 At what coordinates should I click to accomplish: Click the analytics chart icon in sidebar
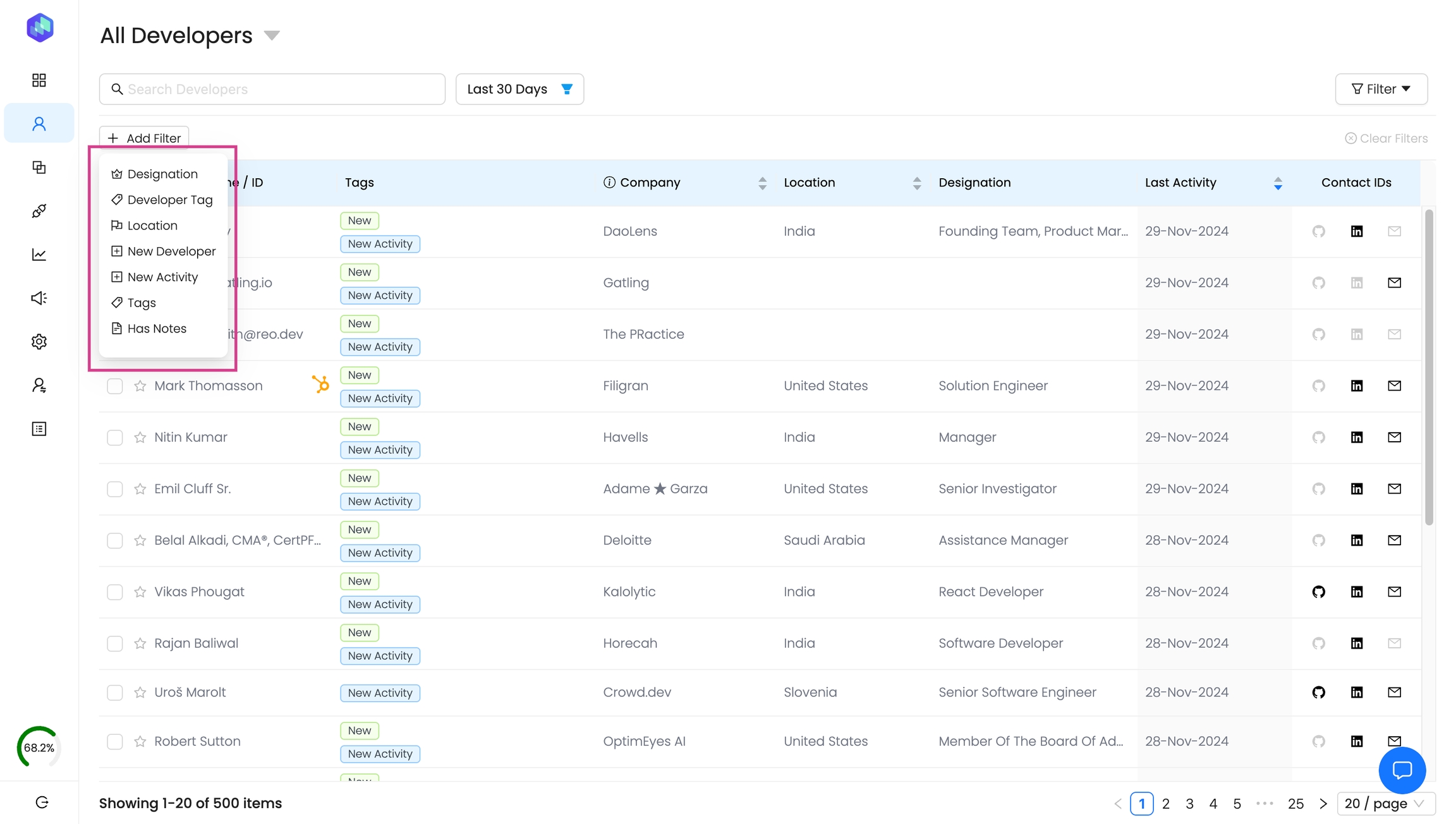[39, 255]
